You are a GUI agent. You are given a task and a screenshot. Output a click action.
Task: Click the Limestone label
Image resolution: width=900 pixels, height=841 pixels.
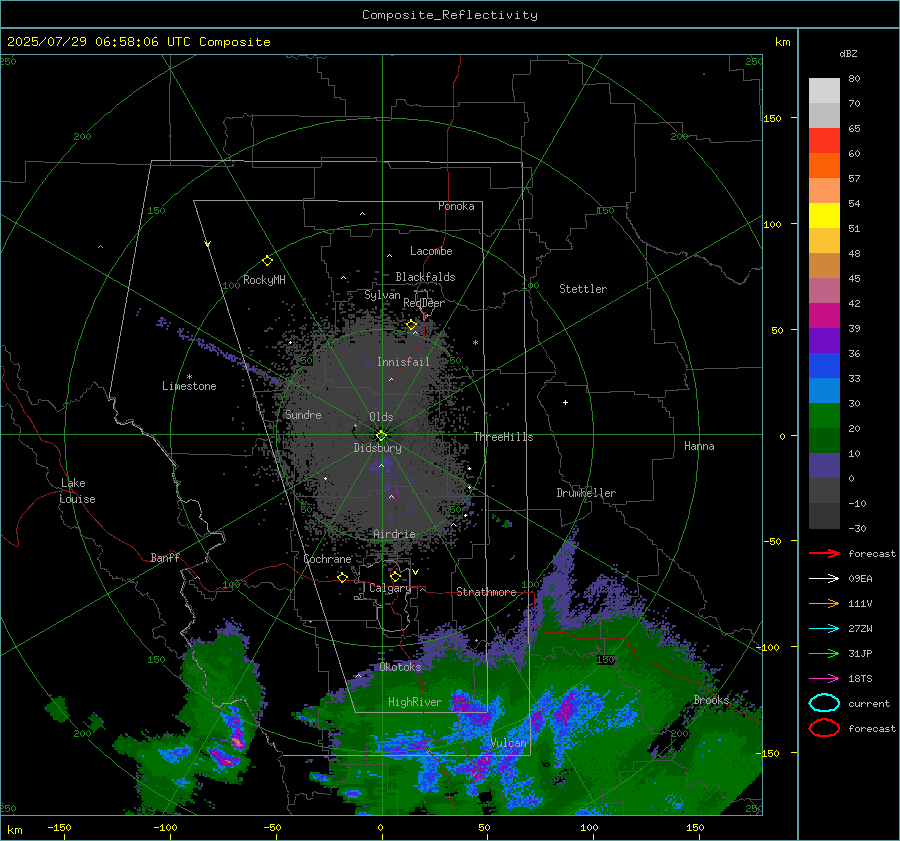(x=189, y=386)
